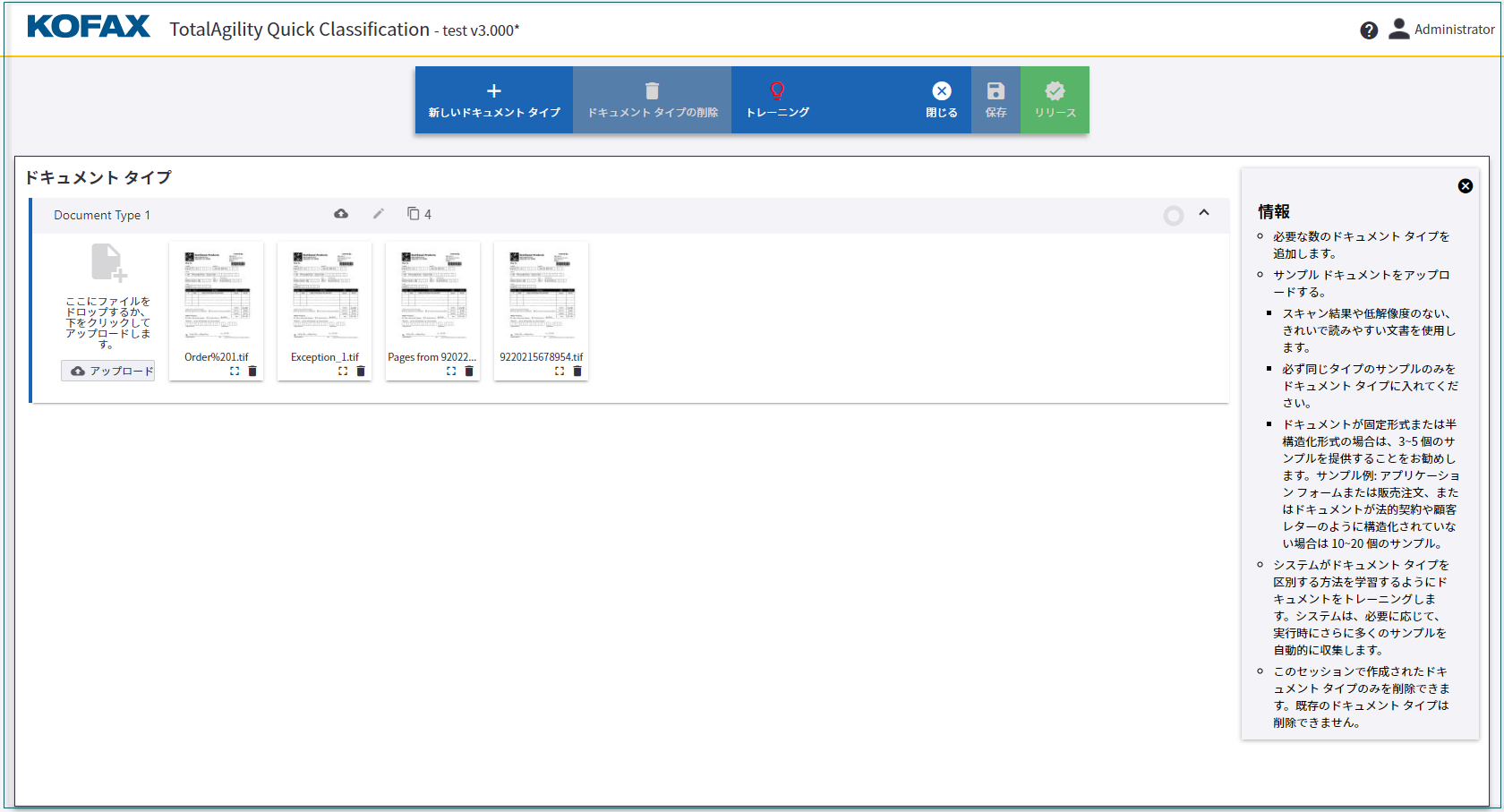The image size is (1504, 812).
Task: Expand the 9220215678954.tif preview fullscreen
Action: coord(560,372)
